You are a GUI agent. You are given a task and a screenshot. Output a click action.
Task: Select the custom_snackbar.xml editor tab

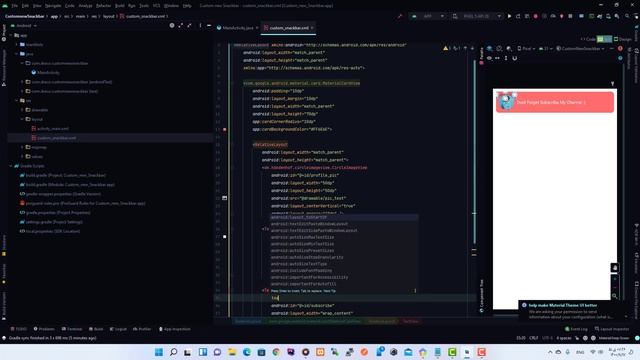[288, 28]
